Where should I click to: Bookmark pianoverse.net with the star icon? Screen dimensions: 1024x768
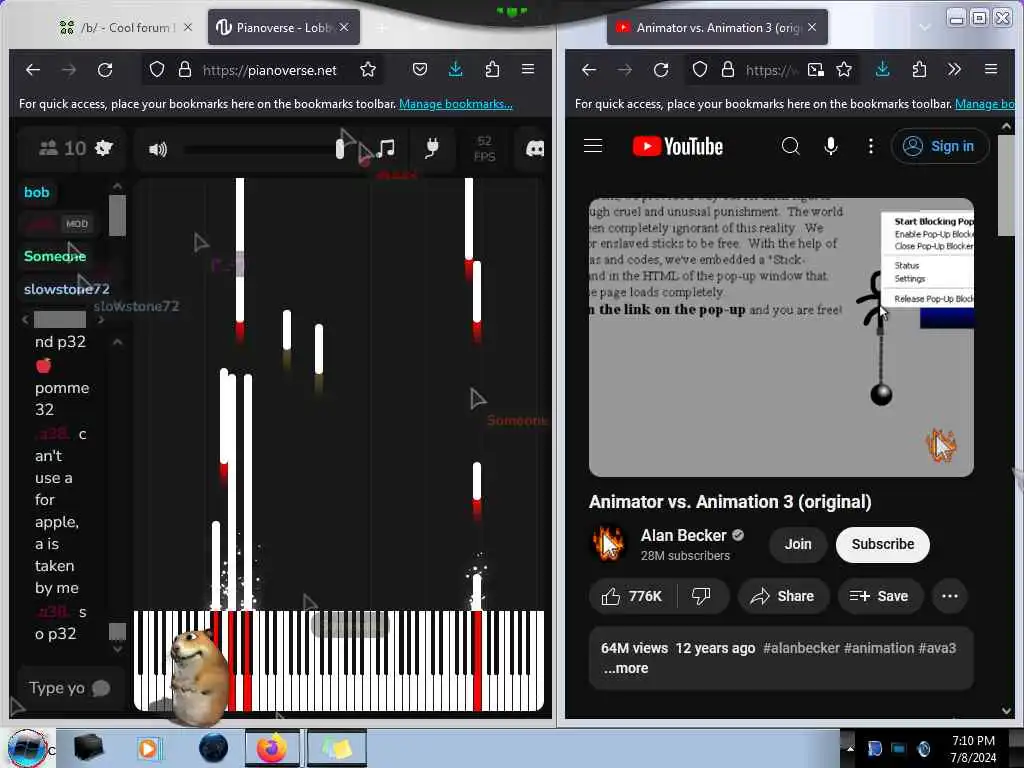[368, 69]
